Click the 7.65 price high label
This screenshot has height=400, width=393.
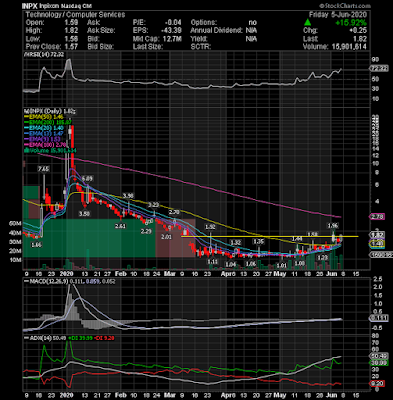coord(43,169)
